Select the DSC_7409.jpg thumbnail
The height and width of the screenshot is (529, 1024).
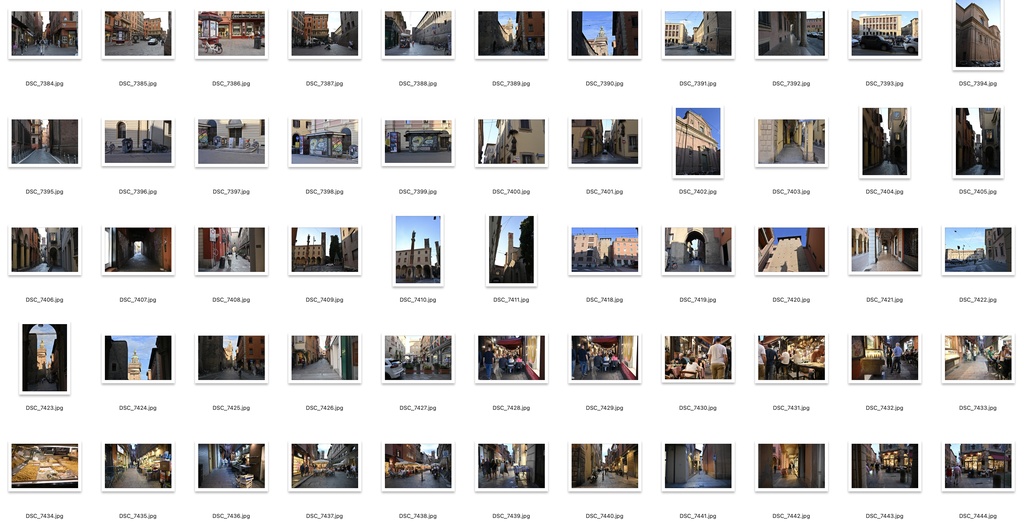tap(325, 250)
